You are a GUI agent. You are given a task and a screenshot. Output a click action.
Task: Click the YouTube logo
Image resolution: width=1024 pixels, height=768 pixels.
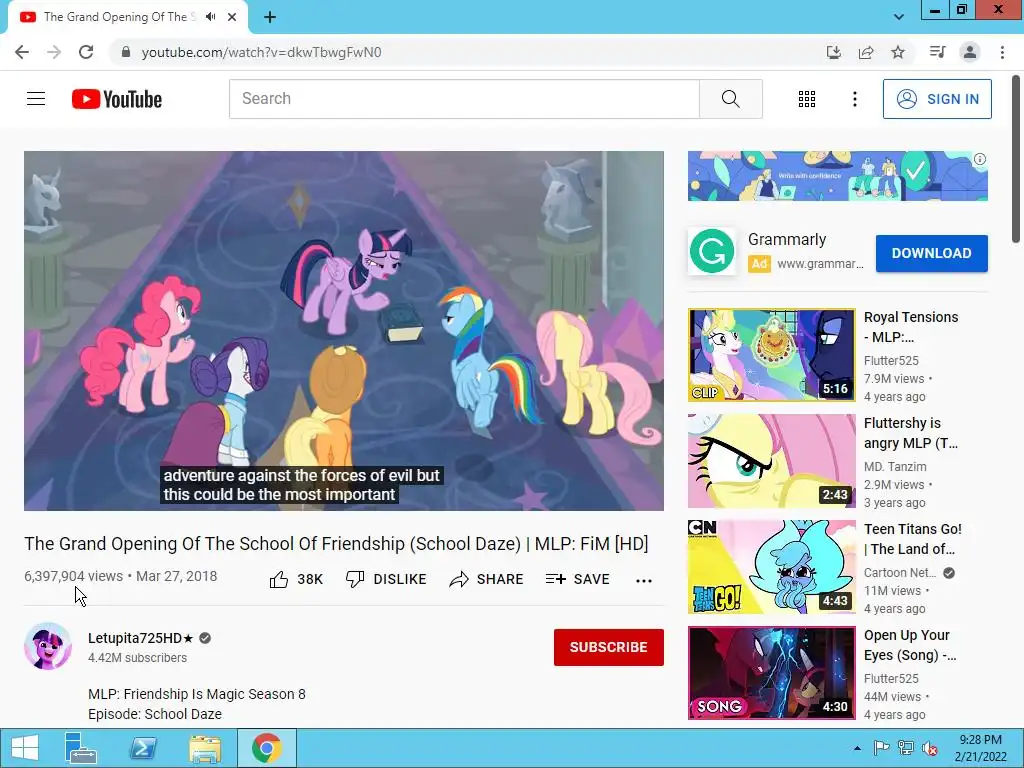coord(117,99)
